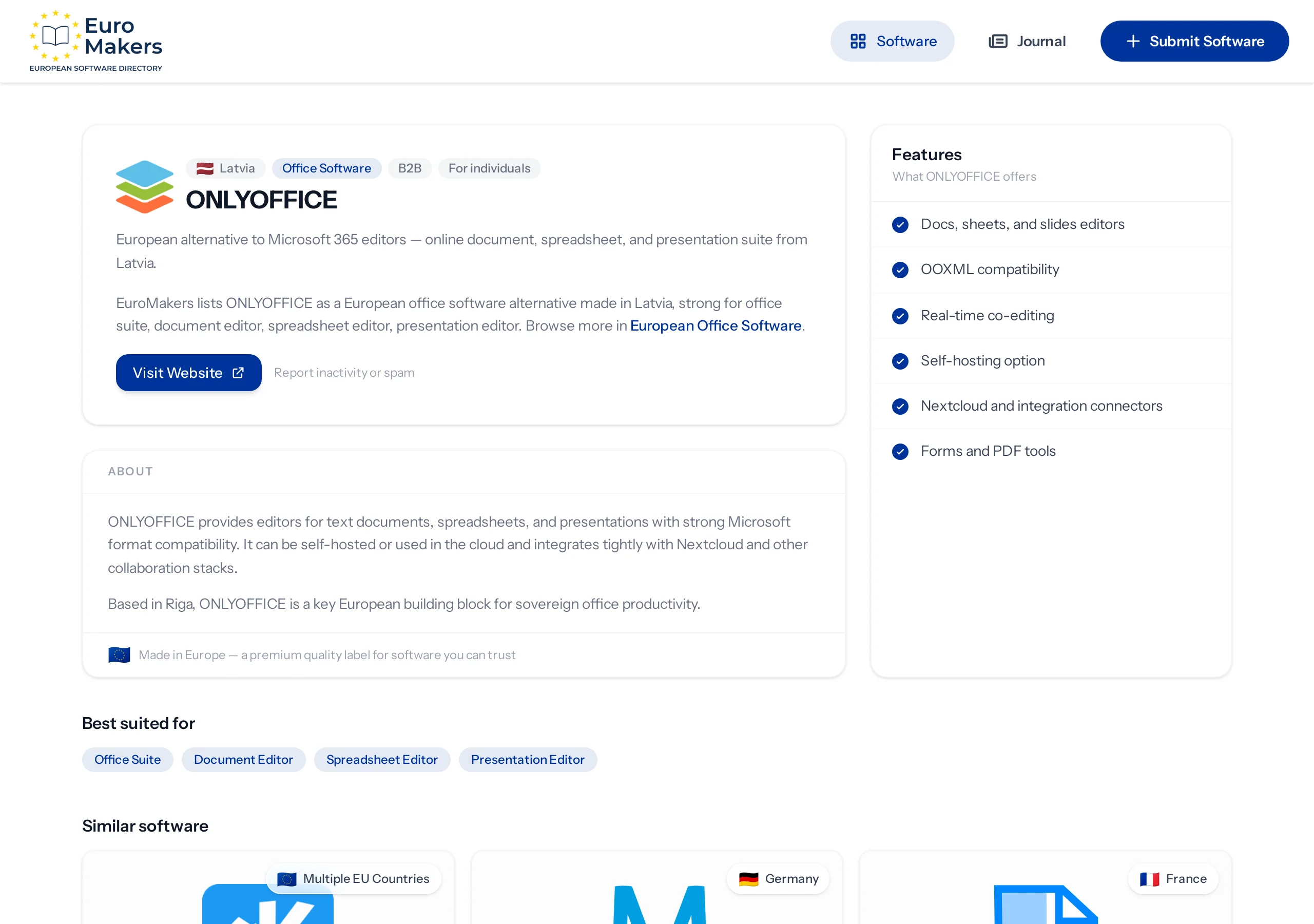1314x924 pixels.
Task: Click check icon beside Real-time co-editing
Action: coord(900,315)
